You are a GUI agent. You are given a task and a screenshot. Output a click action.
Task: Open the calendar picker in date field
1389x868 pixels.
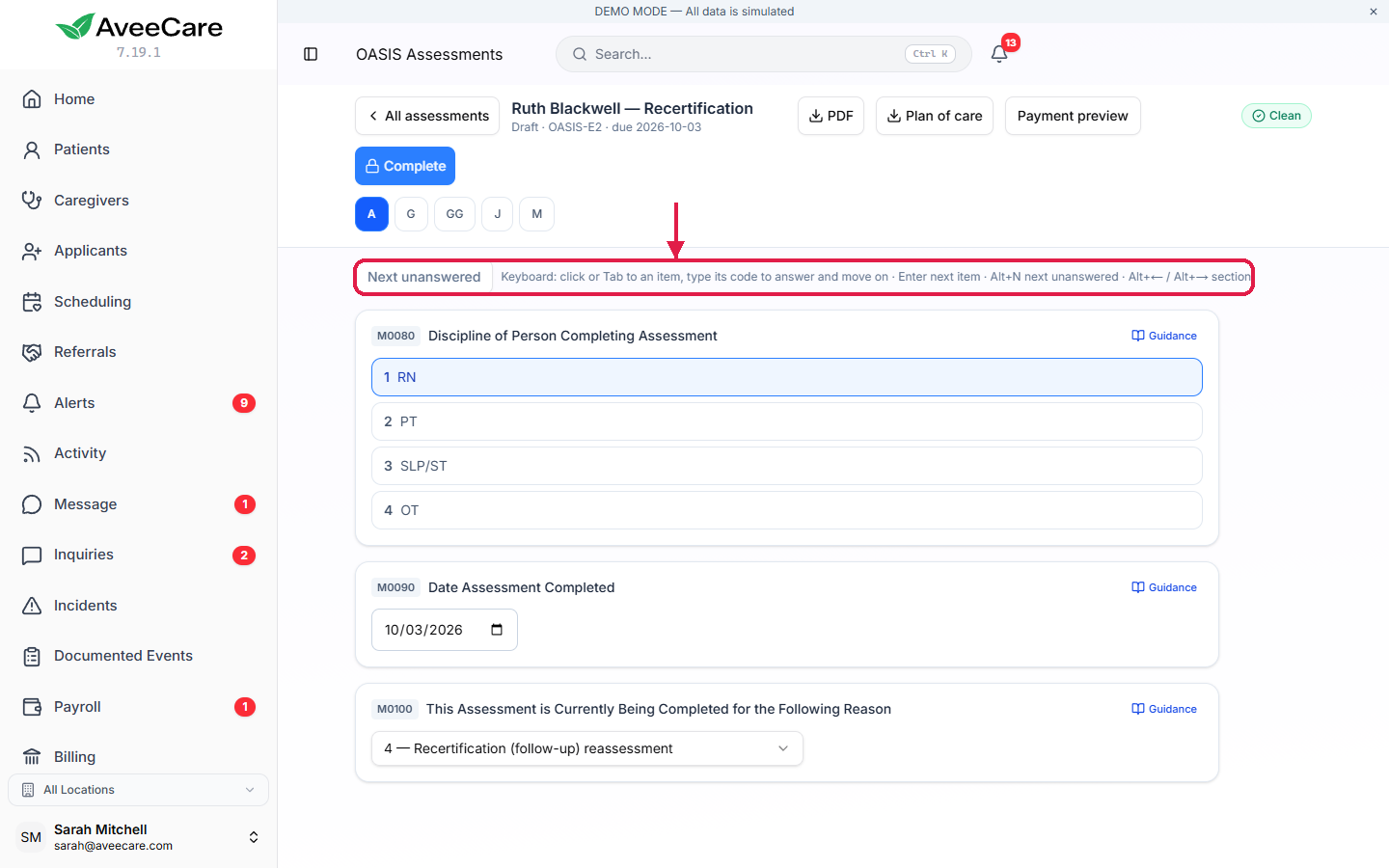(497, 630)
